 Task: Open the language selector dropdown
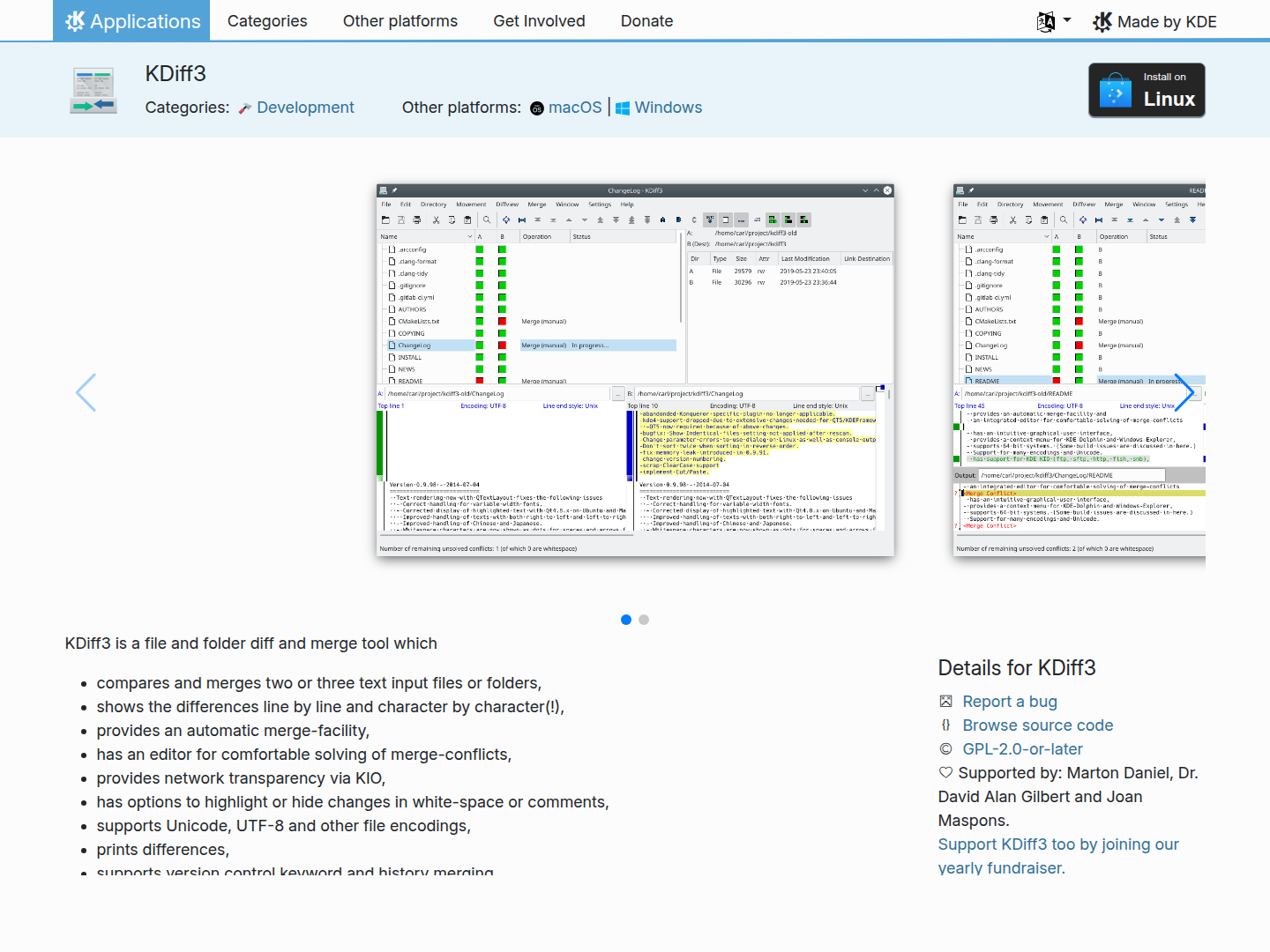[x=1054, y=21]
